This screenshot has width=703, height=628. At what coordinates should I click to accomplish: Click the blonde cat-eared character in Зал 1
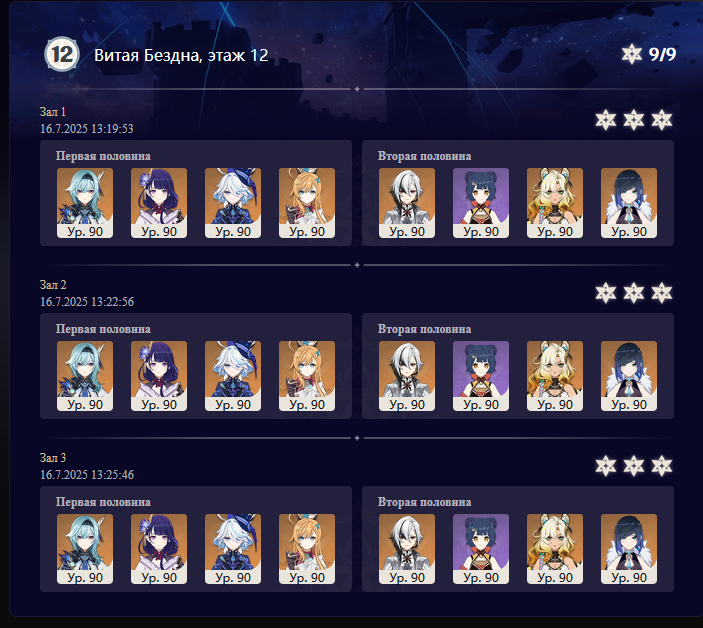pyautogui.click(x=555, y=203)
